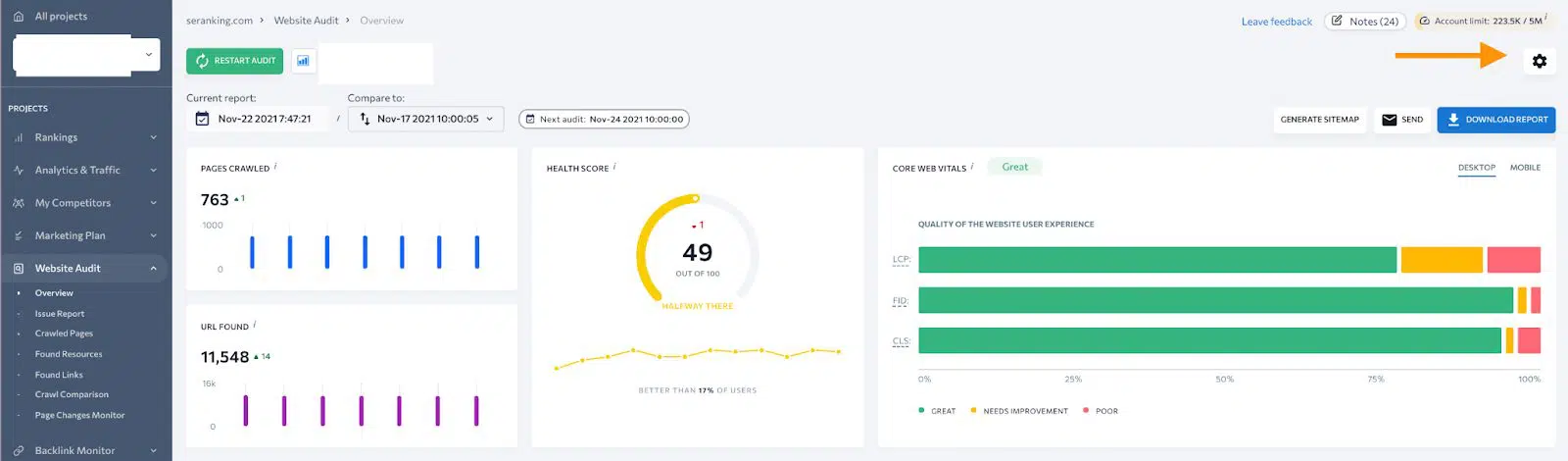Click the current report calendar icon

tap(202, 119)
